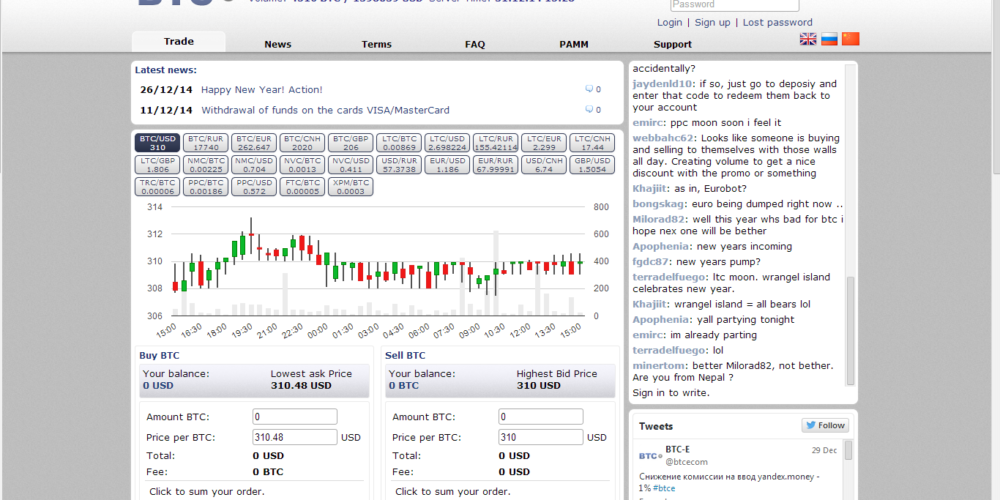1000x500 pixels.
Task: Pick the NMC/BTC trading pair
Action: (207, 164)
